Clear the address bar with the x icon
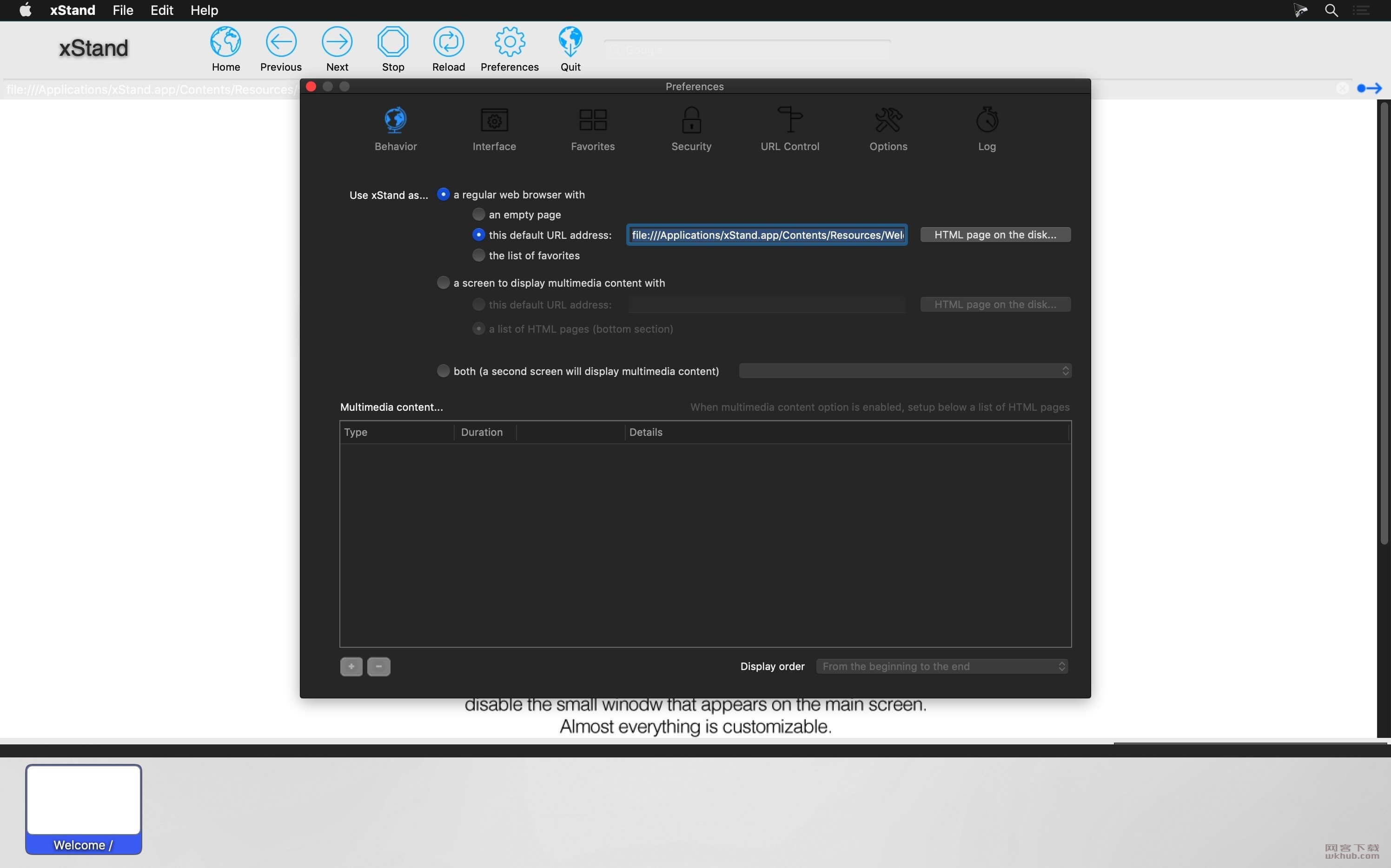 click(x=1342, y=88)
